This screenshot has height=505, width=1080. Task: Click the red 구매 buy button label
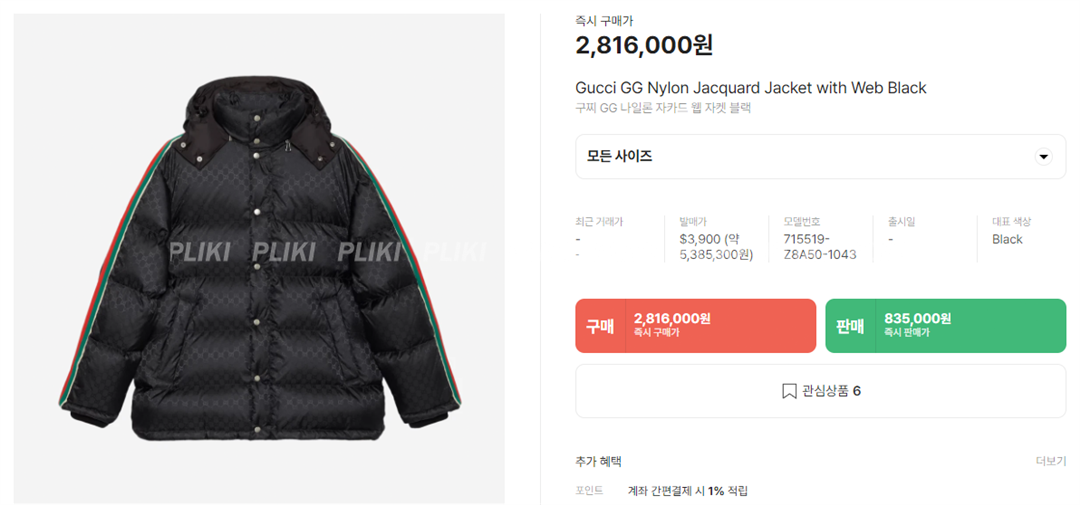(x=600, y=326)
